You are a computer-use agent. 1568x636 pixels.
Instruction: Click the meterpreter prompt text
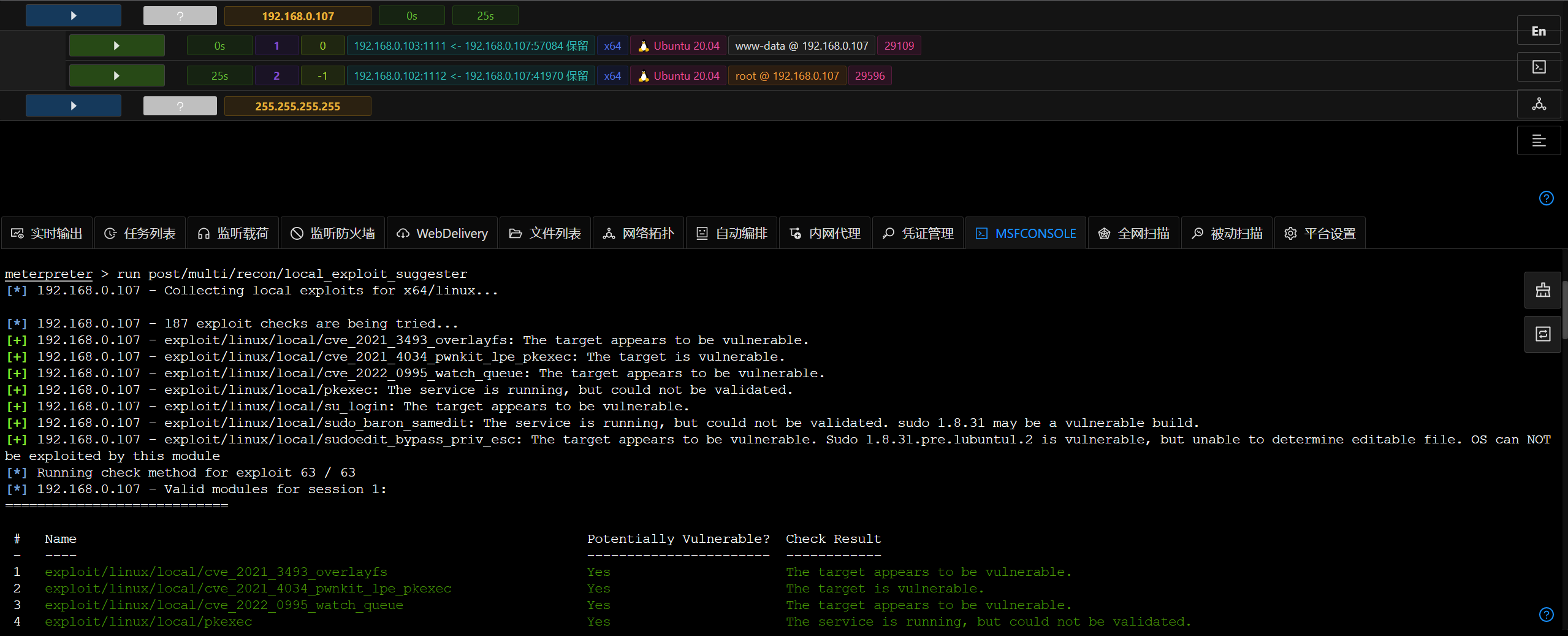click(48, 274)
